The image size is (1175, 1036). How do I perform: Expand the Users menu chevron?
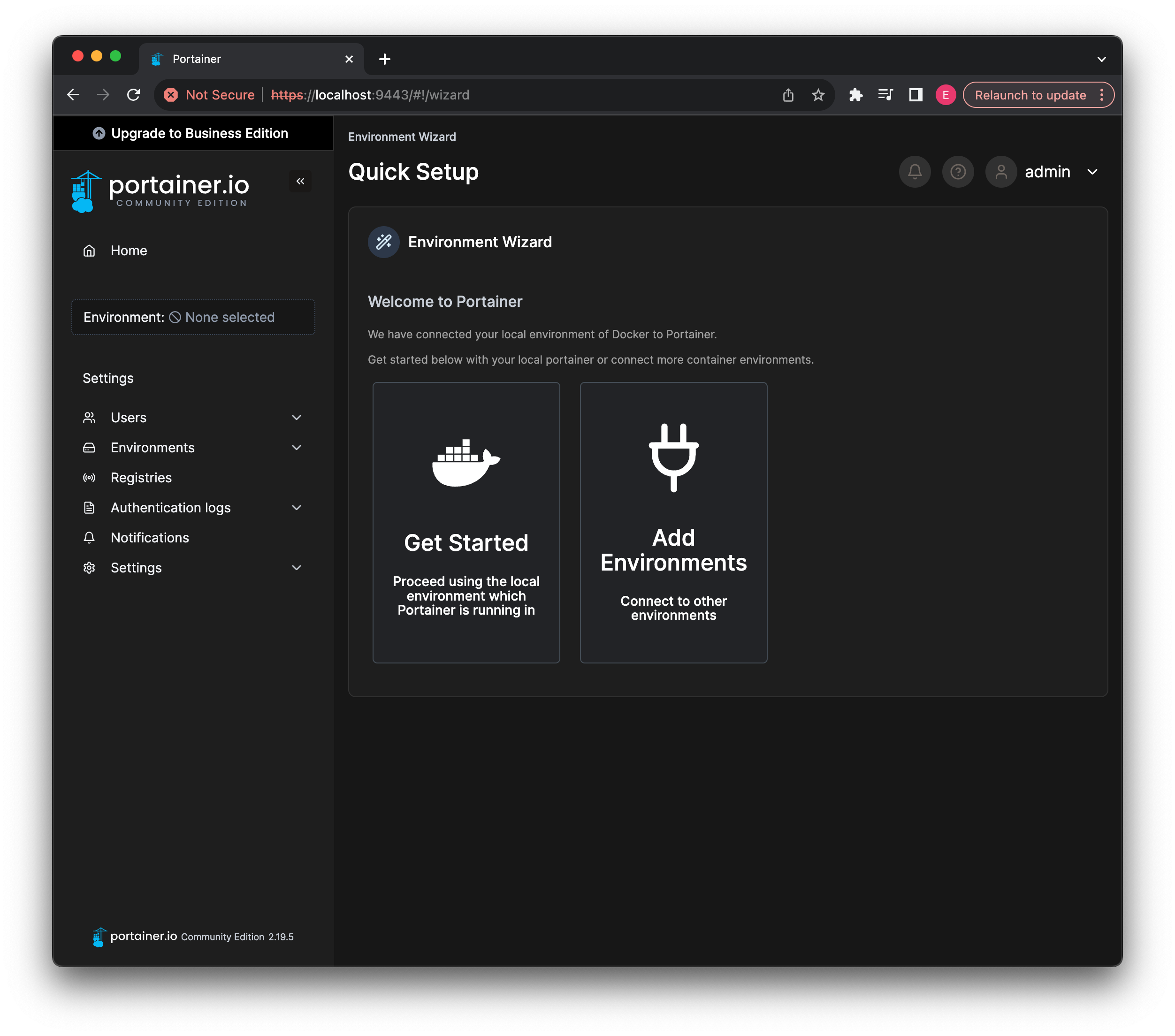click(297, 418)
